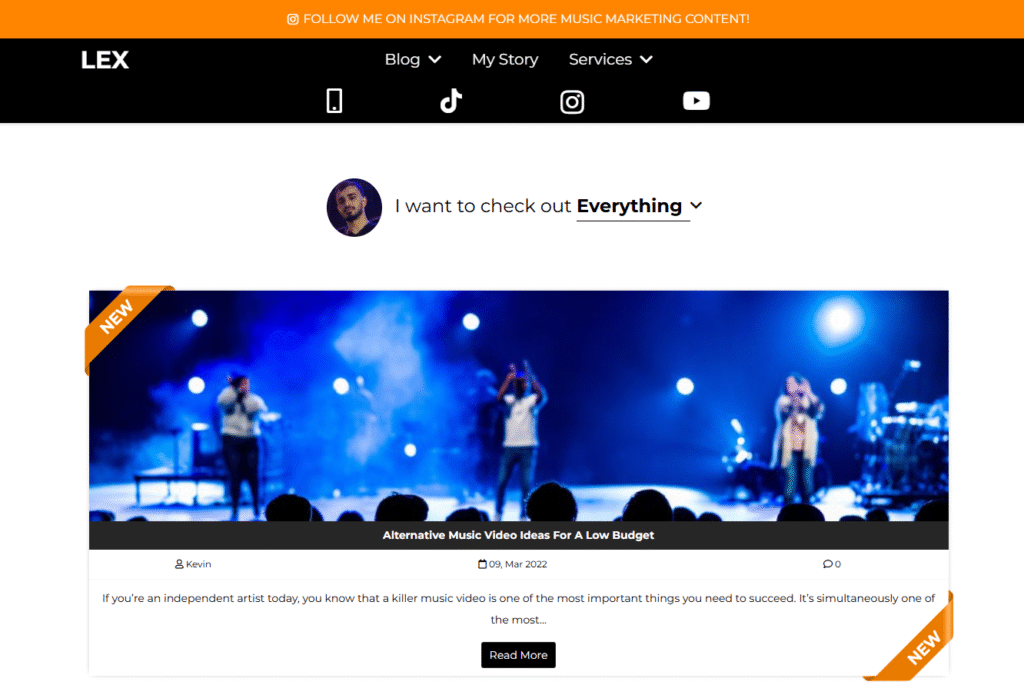
Task: Open the Alternative Music Video Ideas post title
Action: pos(519,535)
